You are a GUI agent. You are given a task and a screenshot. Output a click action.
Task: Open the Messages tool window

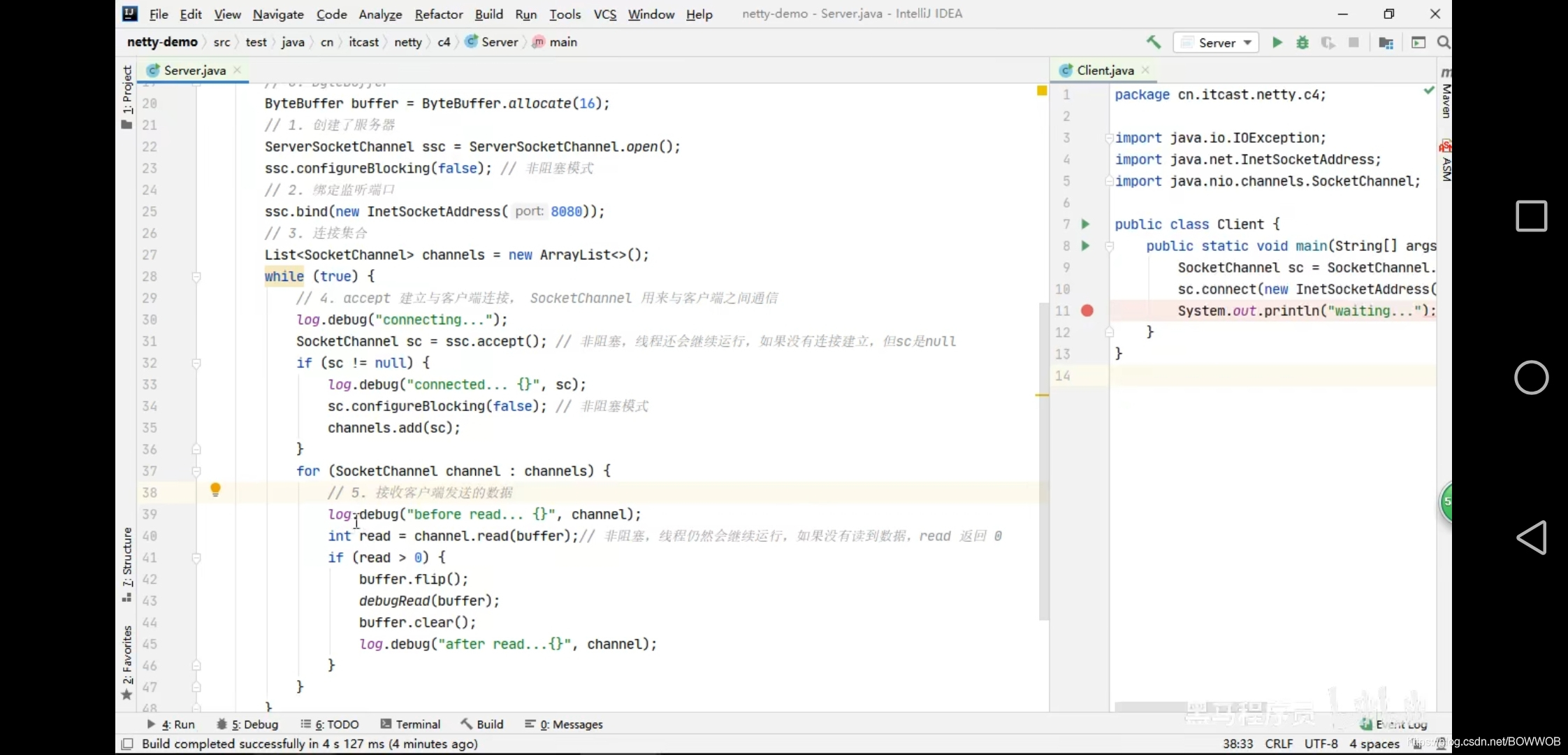click(x=564, y=724)
